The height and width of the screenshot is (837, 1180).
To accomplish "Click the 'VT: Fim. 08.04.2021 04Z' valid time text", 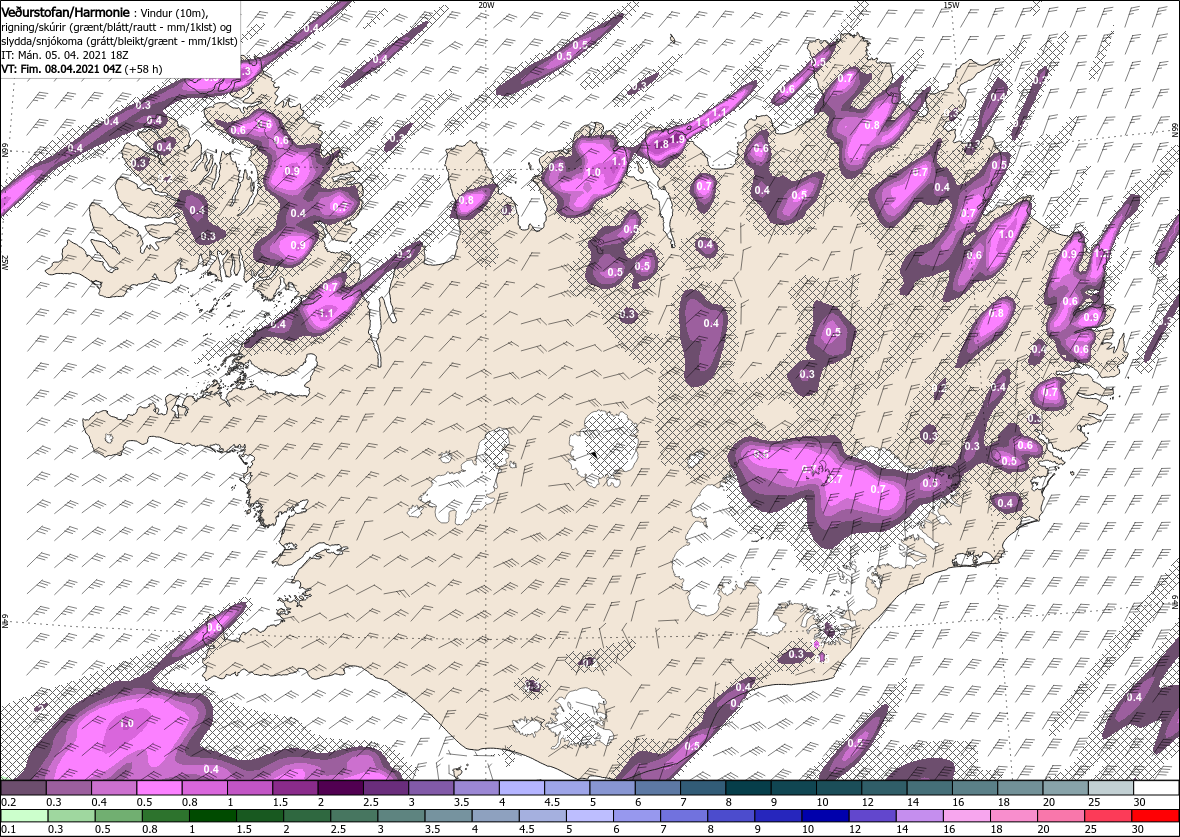I will 62,68.
